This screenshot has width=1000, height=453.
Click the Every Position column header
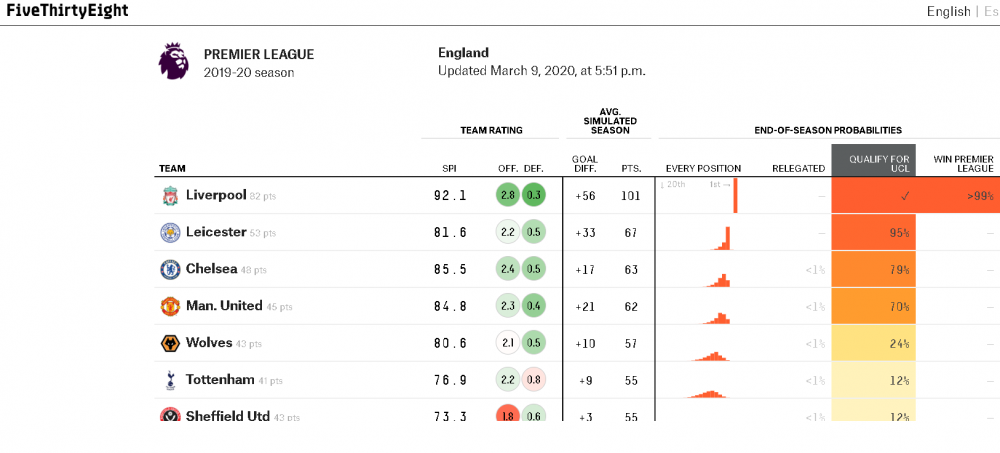point(703,169)
